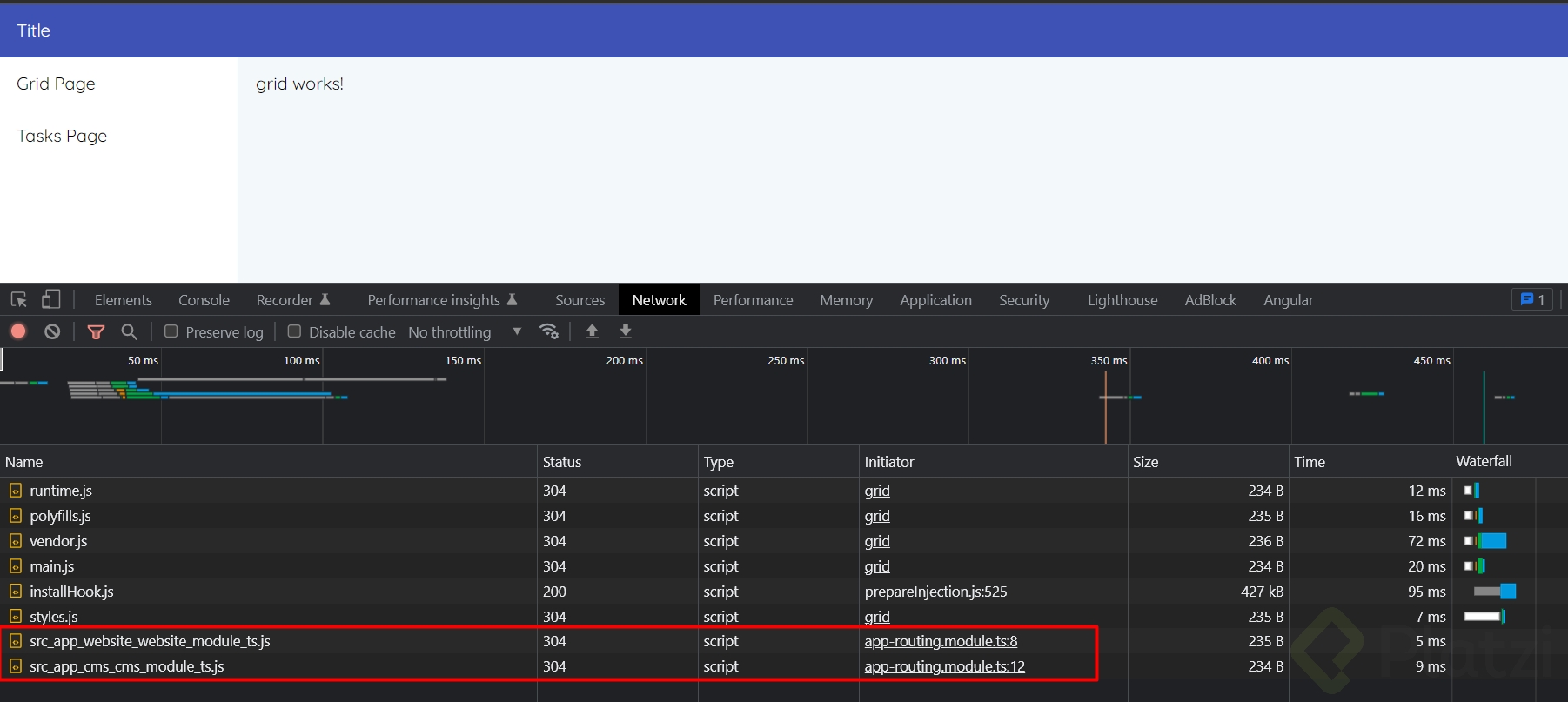This screenshot has height=702, width=1568.
Task: Toggle the device toolbar icon
Action: [51, 300]
